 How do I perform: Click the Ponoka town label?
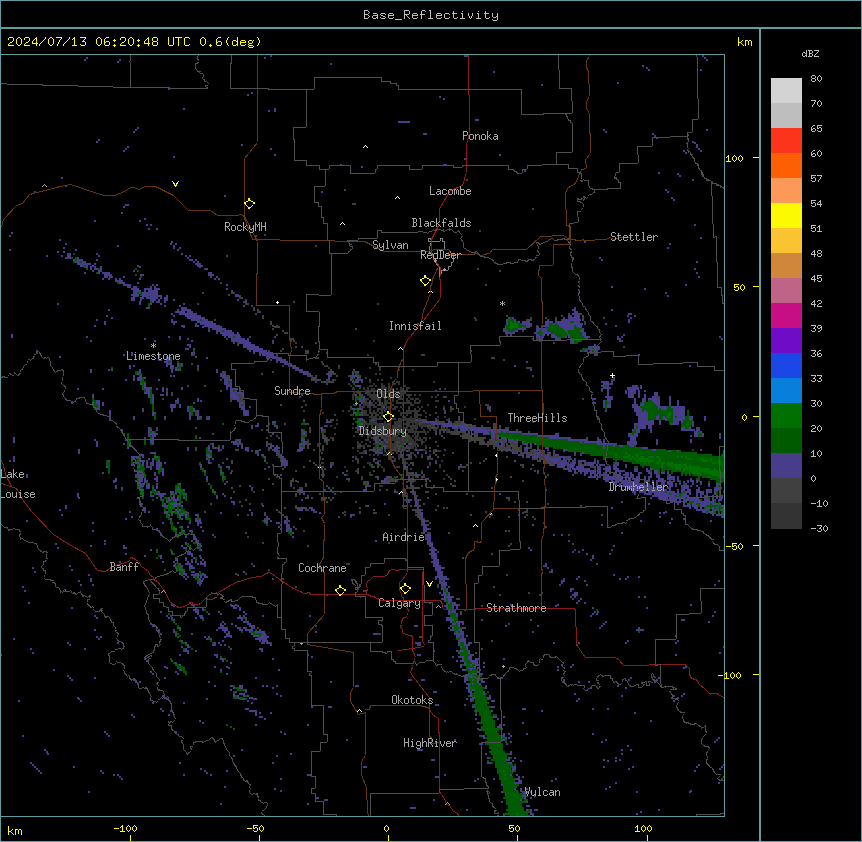(x=480, y=136)
